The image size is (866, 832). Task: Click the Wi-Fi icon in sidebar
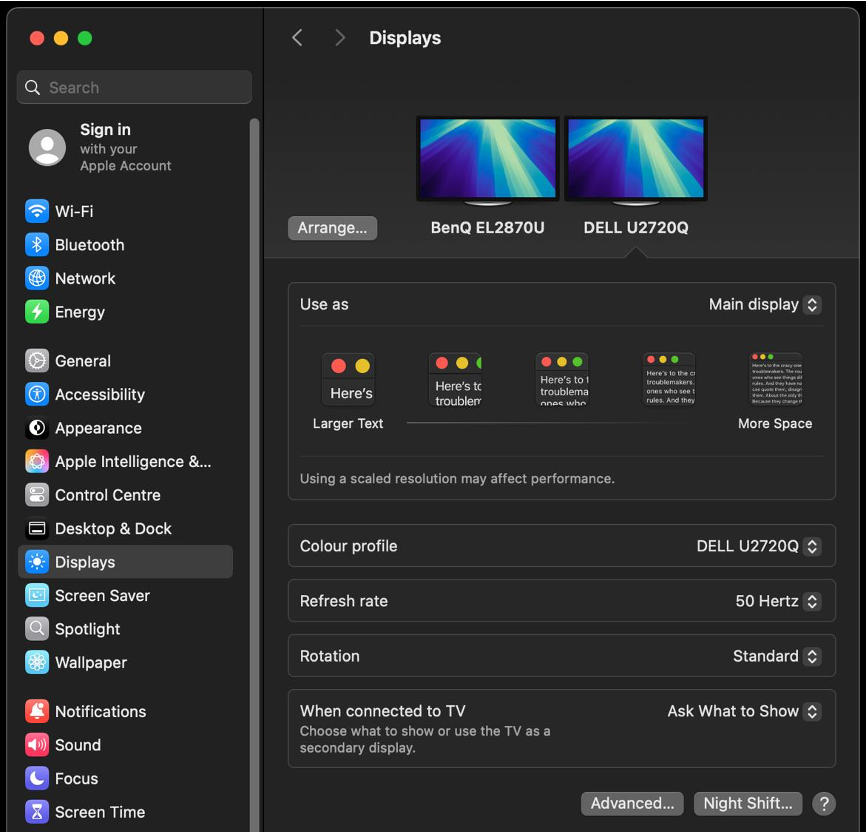coord(37,211)
